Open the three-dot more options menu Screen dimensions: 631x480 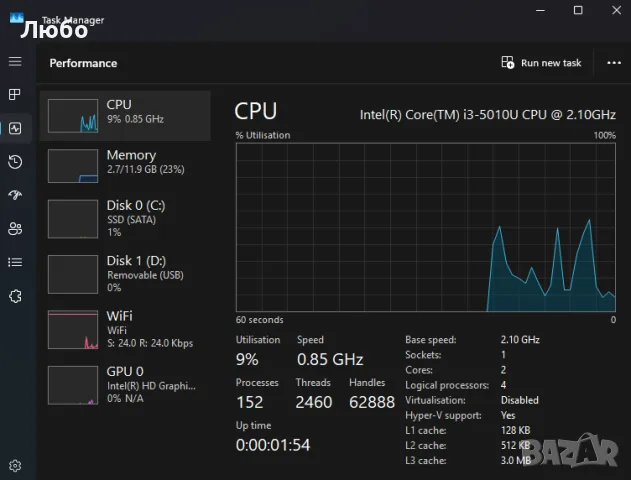pyautogui.click(x=614, y=63)
